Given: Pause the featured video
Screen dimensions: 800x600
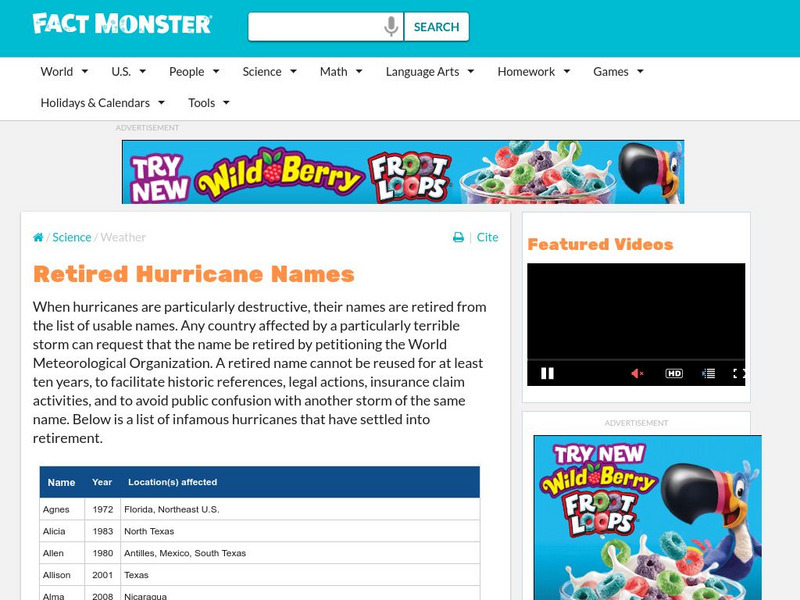Looking at the screenshot, I should tap(547, 373).
